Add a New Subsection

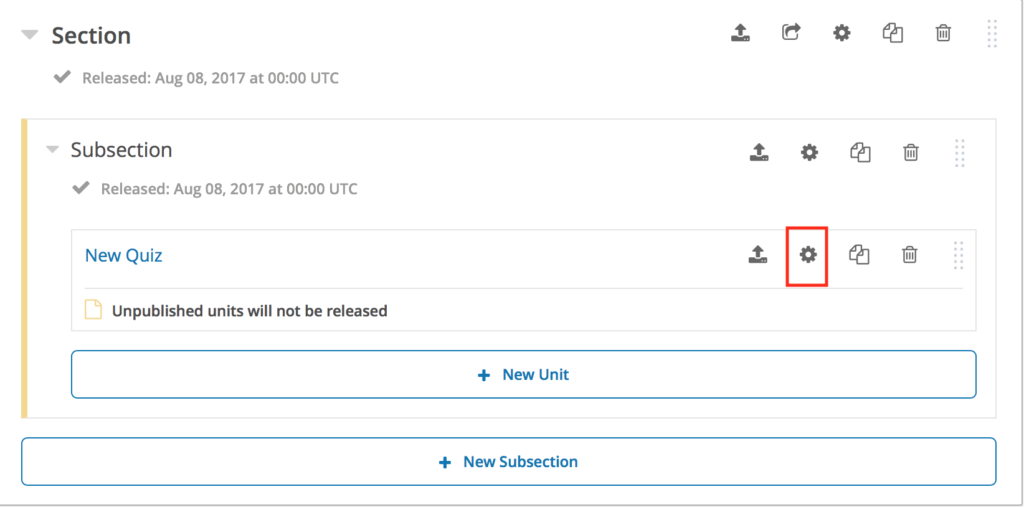click(509, 462)
